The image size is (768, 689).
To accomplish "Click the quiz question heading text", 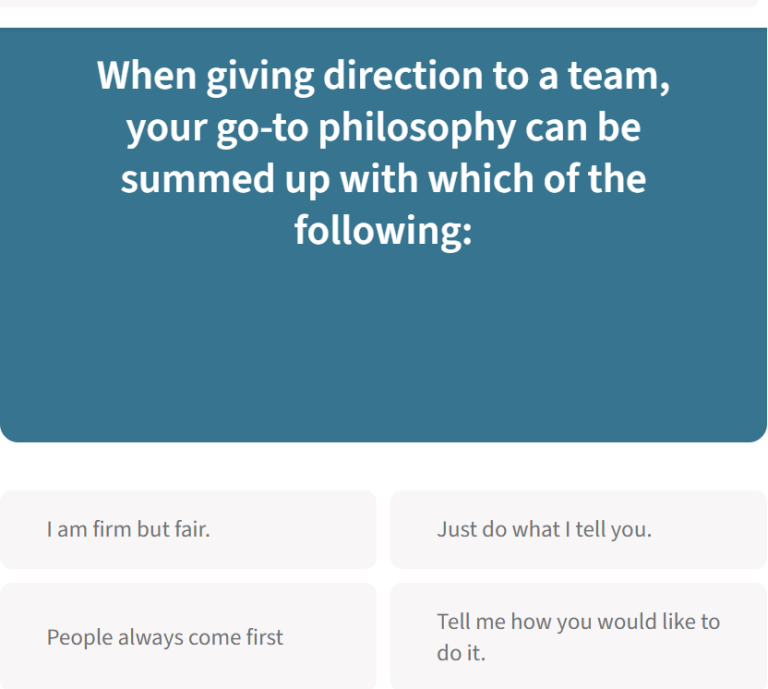I will click(x=383, y=153).
